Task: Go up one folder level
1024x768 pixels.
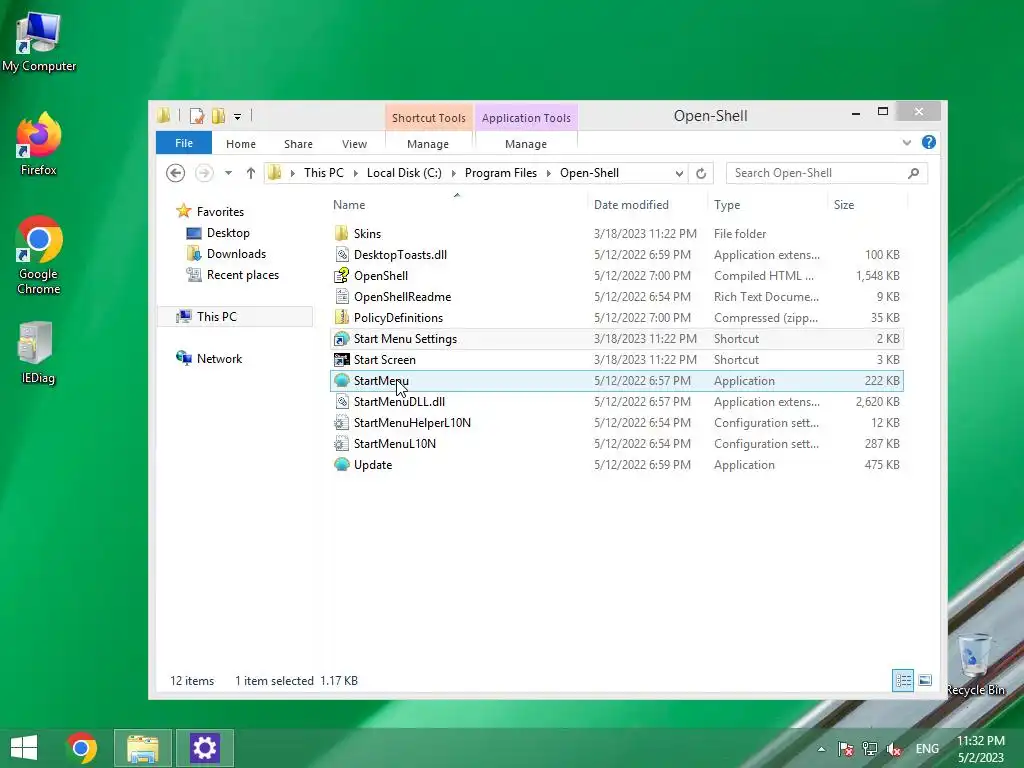Action: tap(251, 173)
